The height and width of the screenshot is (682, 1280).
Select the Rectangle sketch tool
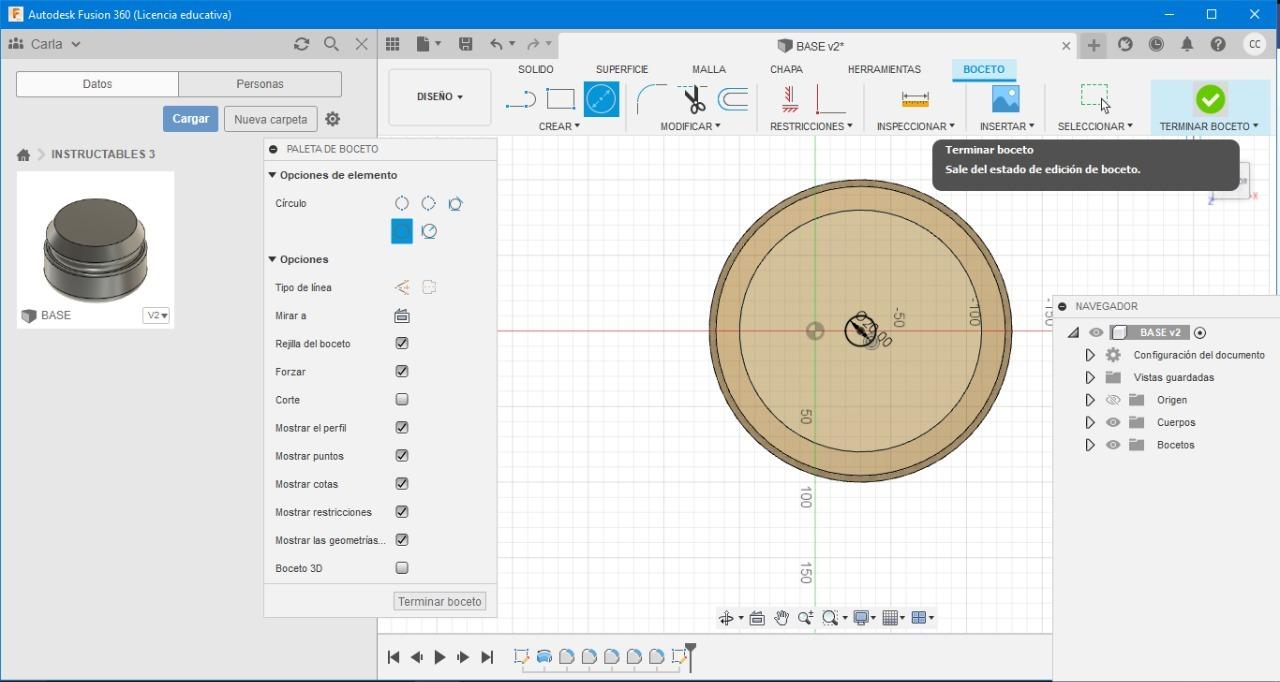(x=560, y=99)
